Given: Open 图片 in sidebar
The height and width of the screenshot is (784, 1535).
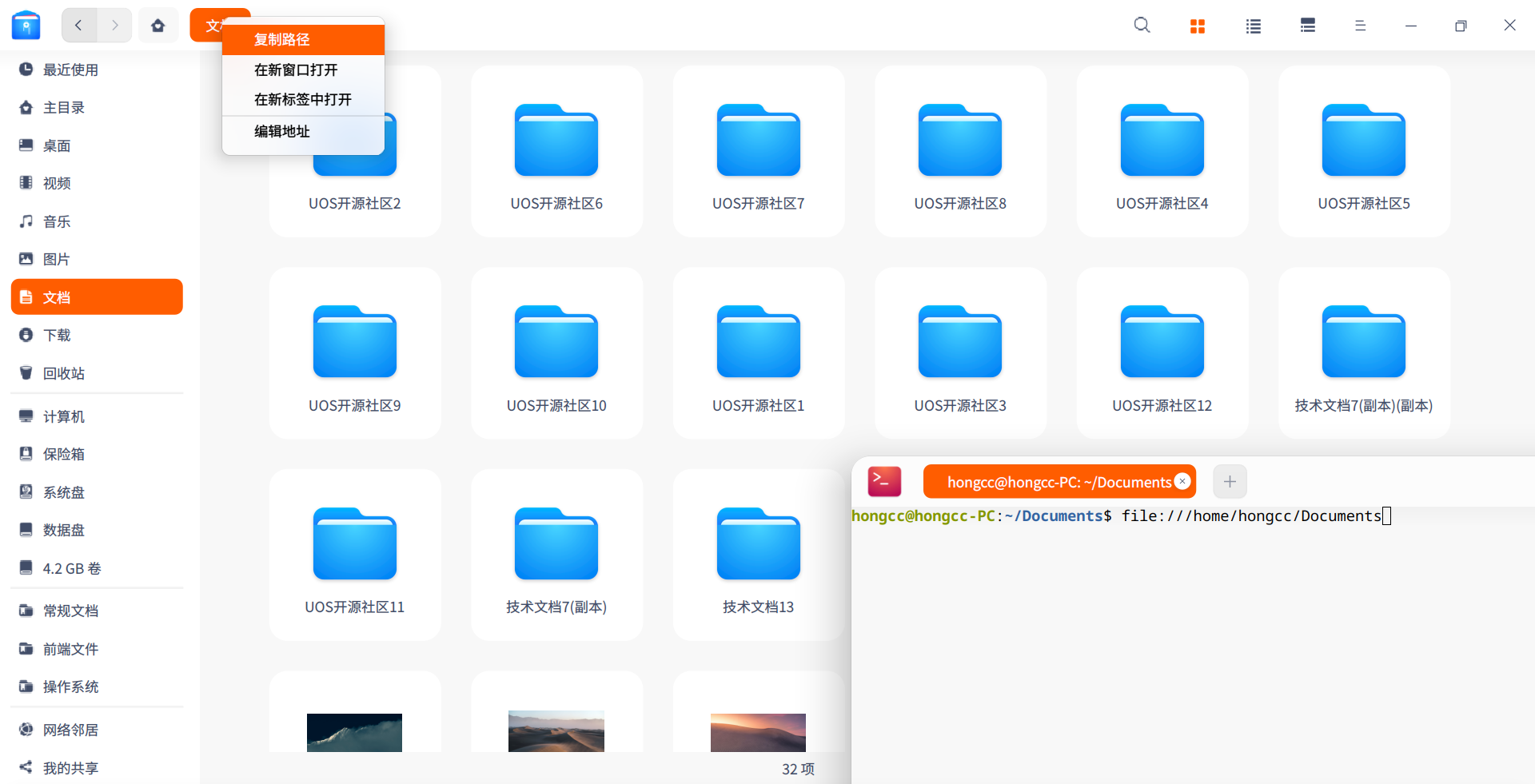Looking at the screenshot, I should point(97,259).
